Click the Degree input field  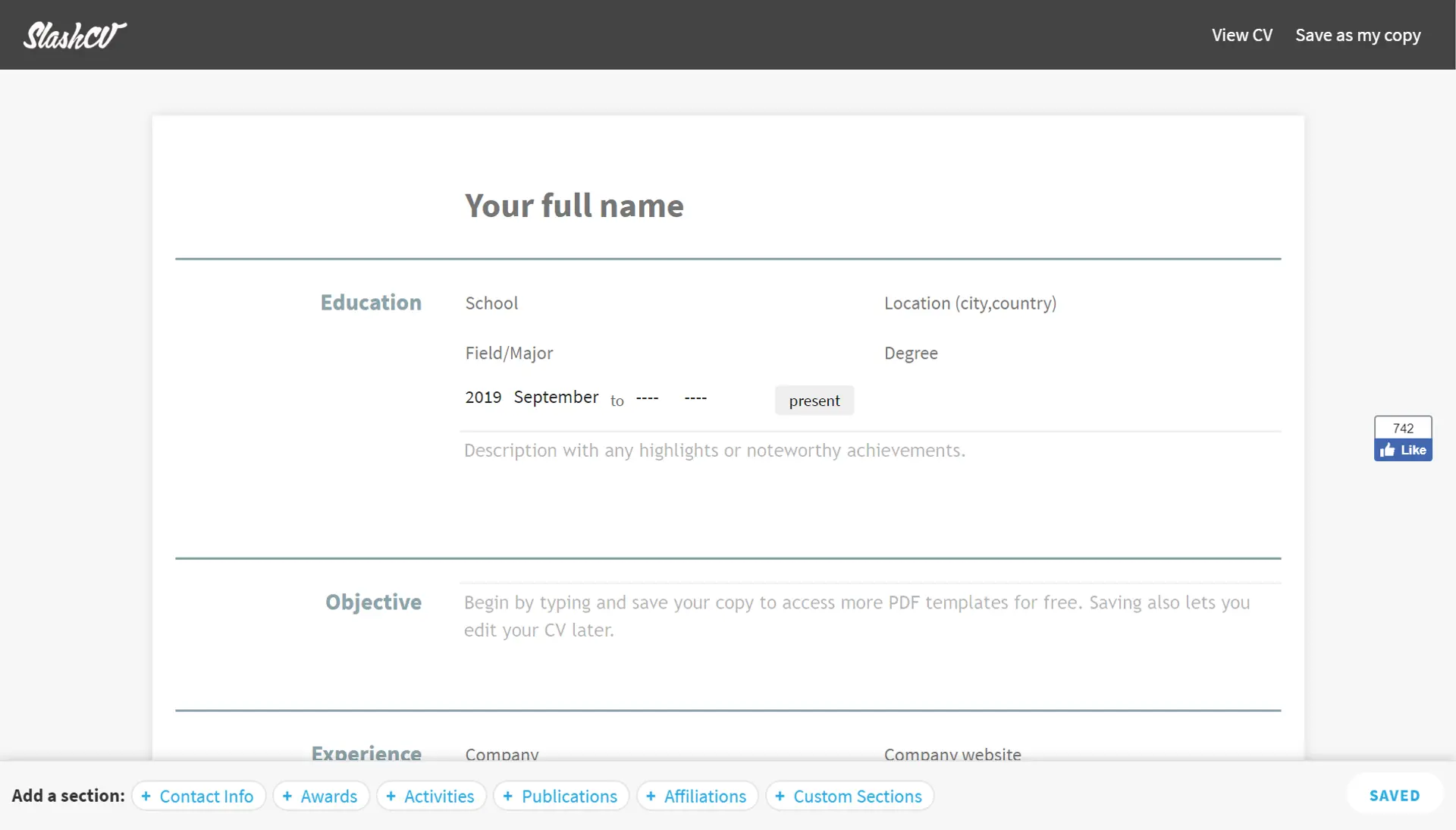[x=911, y=354]
